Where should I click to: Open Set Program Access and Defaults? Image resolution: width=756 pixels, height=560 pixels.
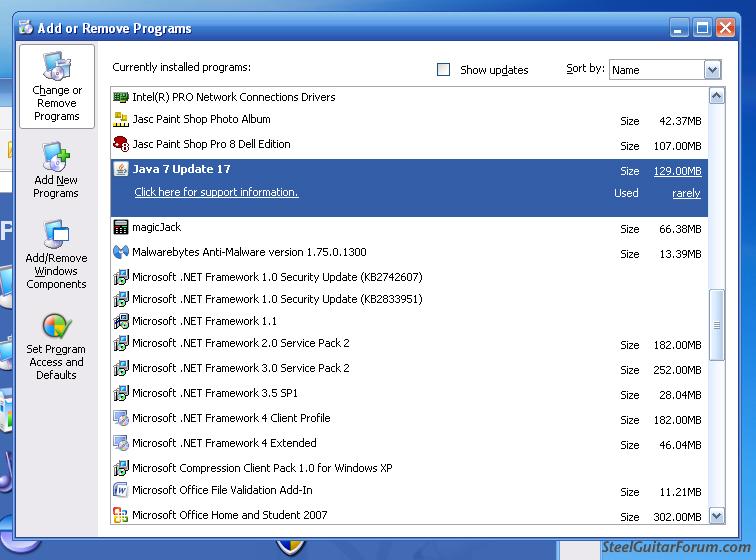coord(56,345)
